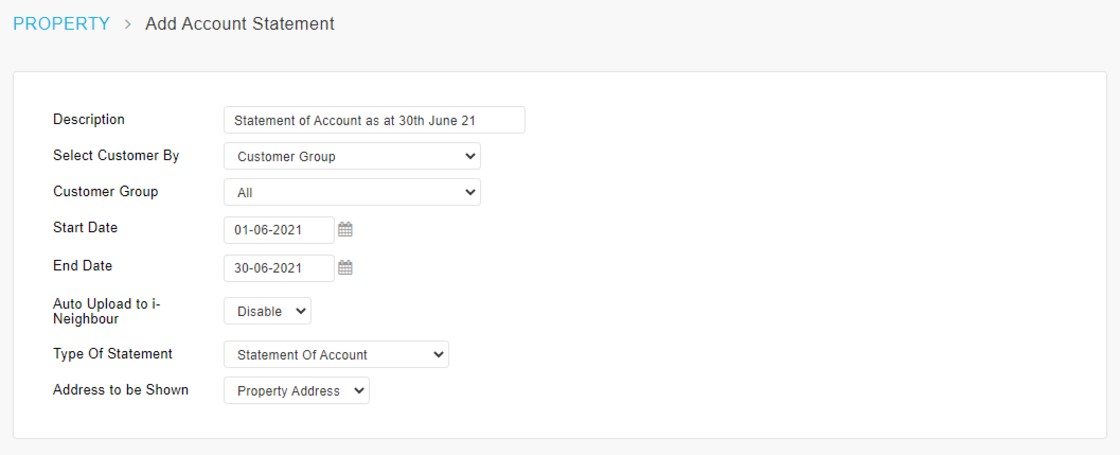
Task: Click the PROPERTY breadcrumb link
Action: (x=61, y=24)
